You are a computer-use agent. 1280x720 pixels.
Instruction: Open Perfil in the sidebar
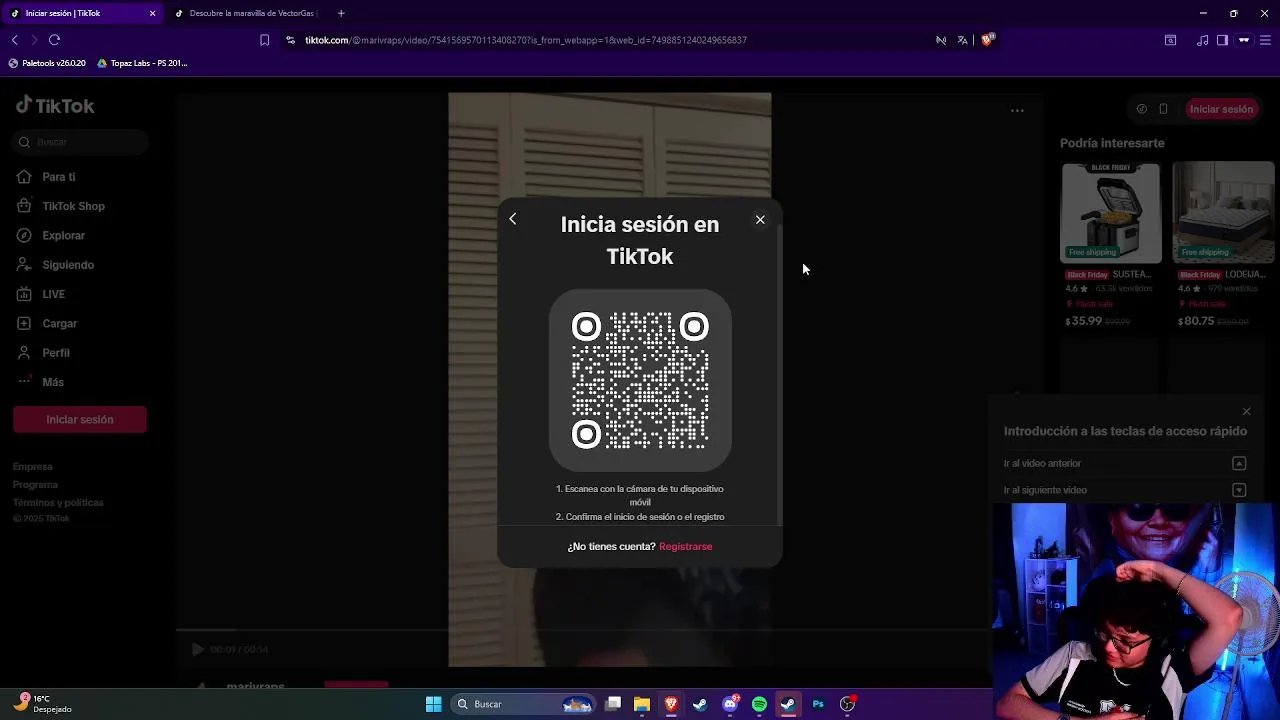[43, 353]
